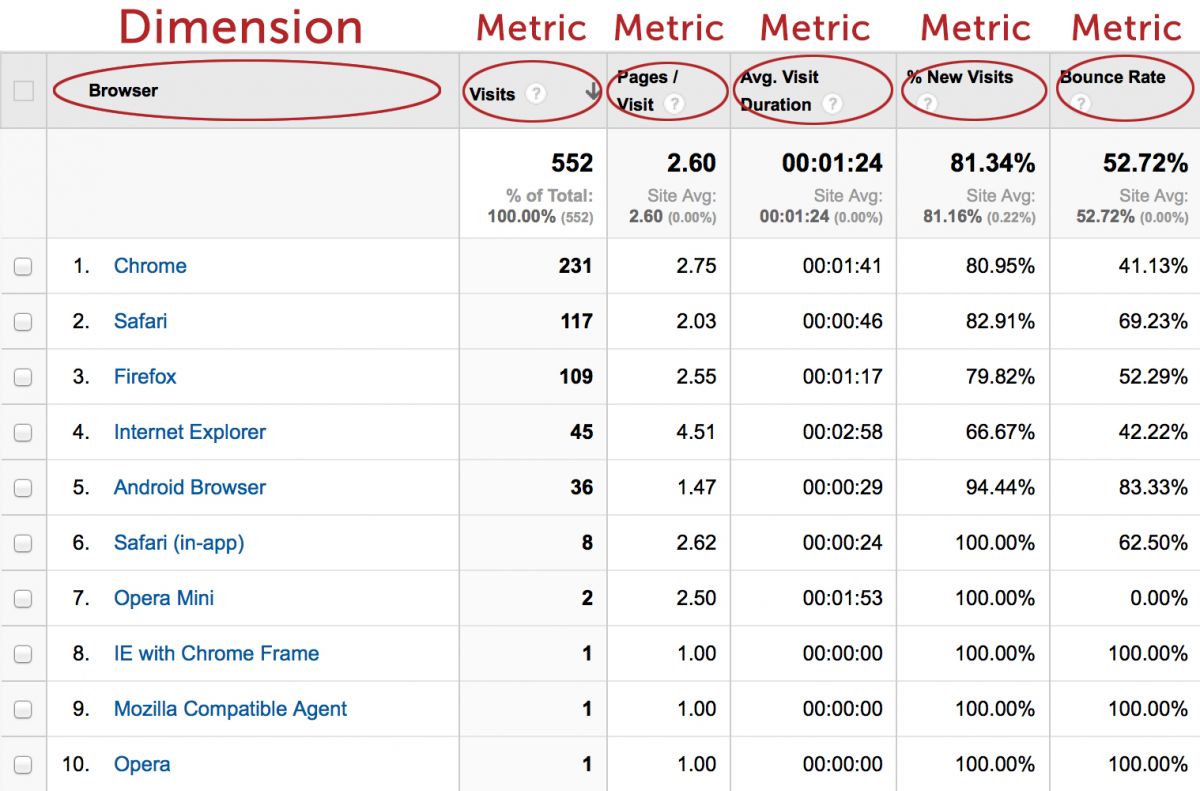Open the Safari browser link in row 2
The width and height of the screenshot is (1200, 791).
tap(141, 321)
